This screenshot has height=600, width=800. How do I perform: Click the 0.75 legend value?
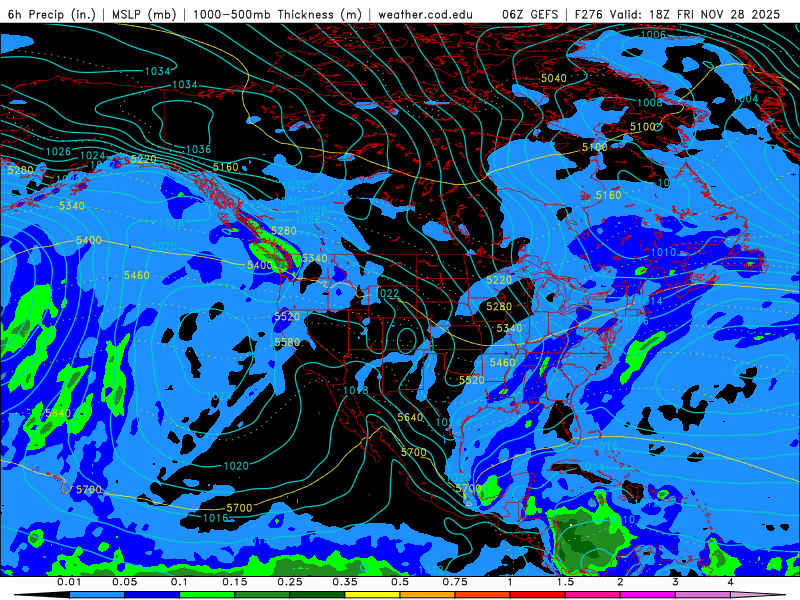click(x=455, y=582)
